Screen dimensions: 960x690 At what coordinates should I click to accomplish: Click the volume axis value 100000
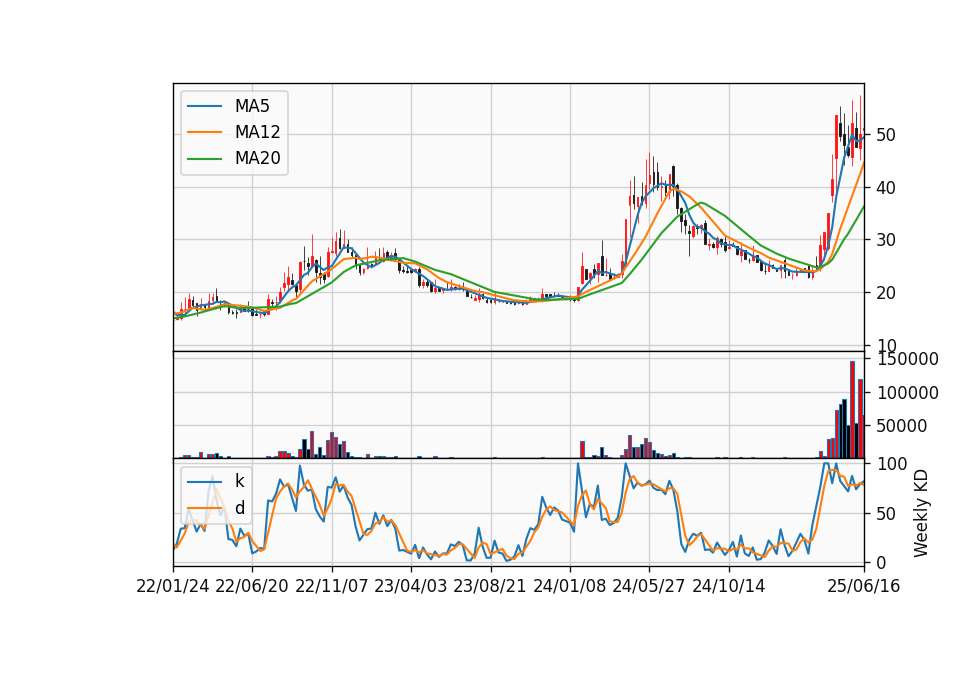click(907, 393)
